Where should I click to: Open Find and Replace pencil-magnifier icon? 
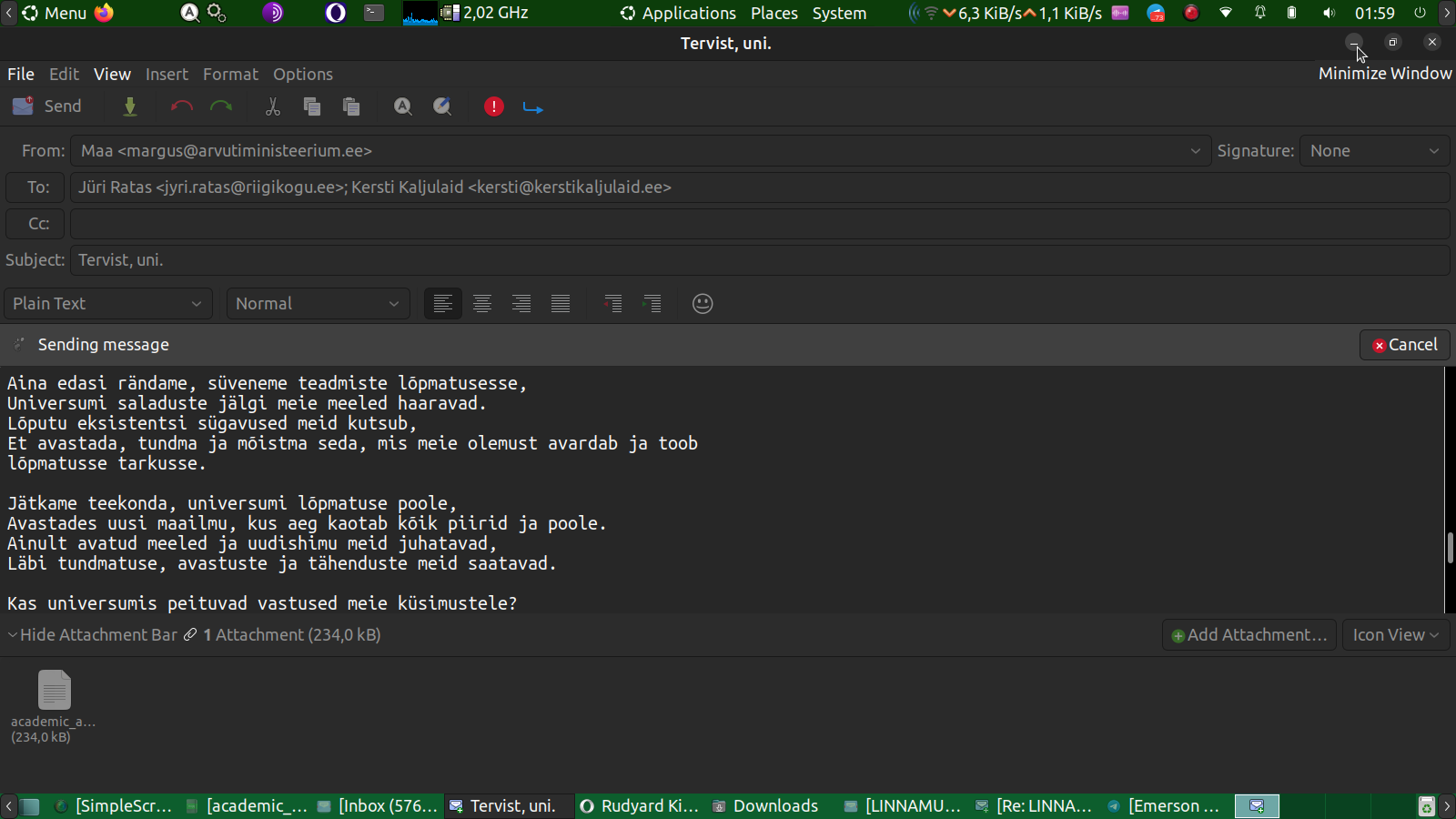click(x=442, y=106)
